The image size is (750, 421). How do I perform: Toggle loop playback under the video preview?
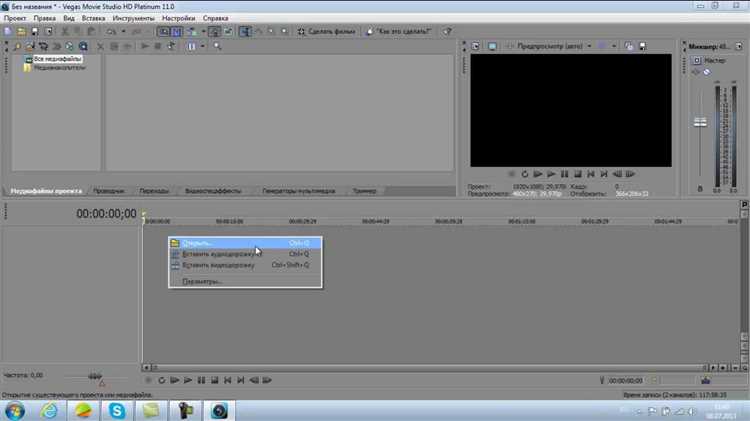tap(524, 173)
